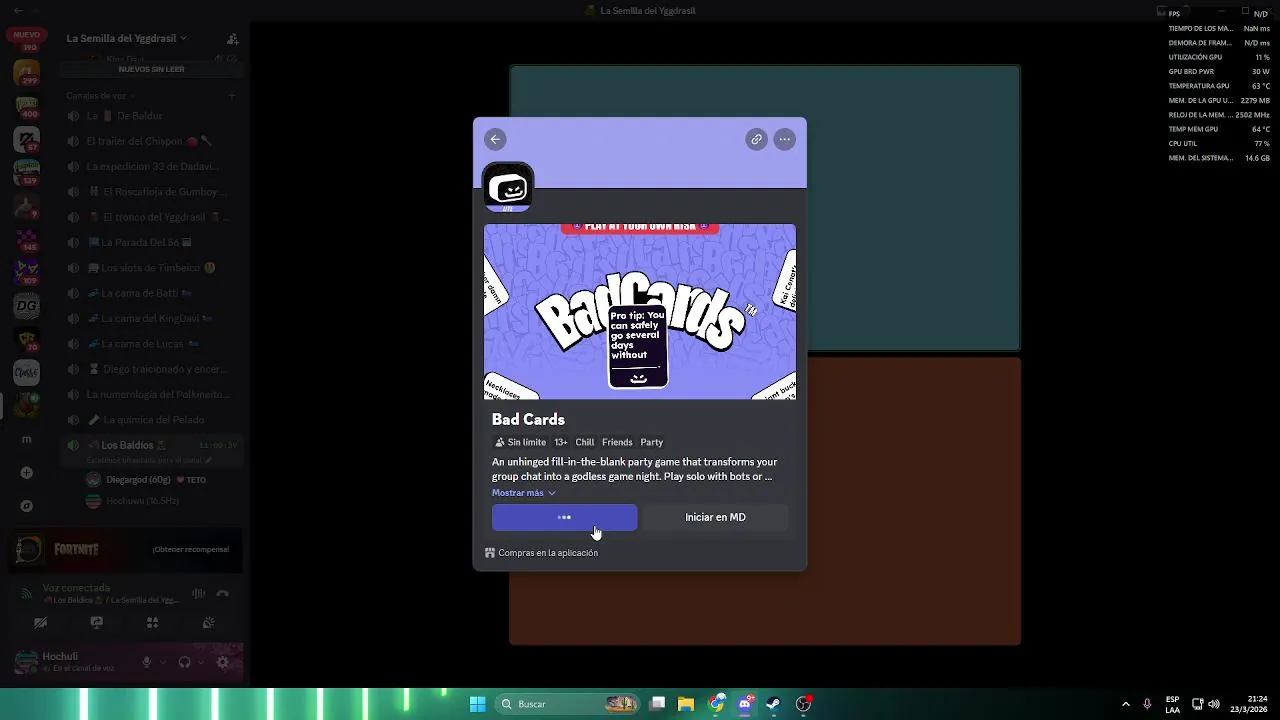1280x720 pixels.
Task: Copy the Bad Cards activity link icon
Action: coord(756,140)
